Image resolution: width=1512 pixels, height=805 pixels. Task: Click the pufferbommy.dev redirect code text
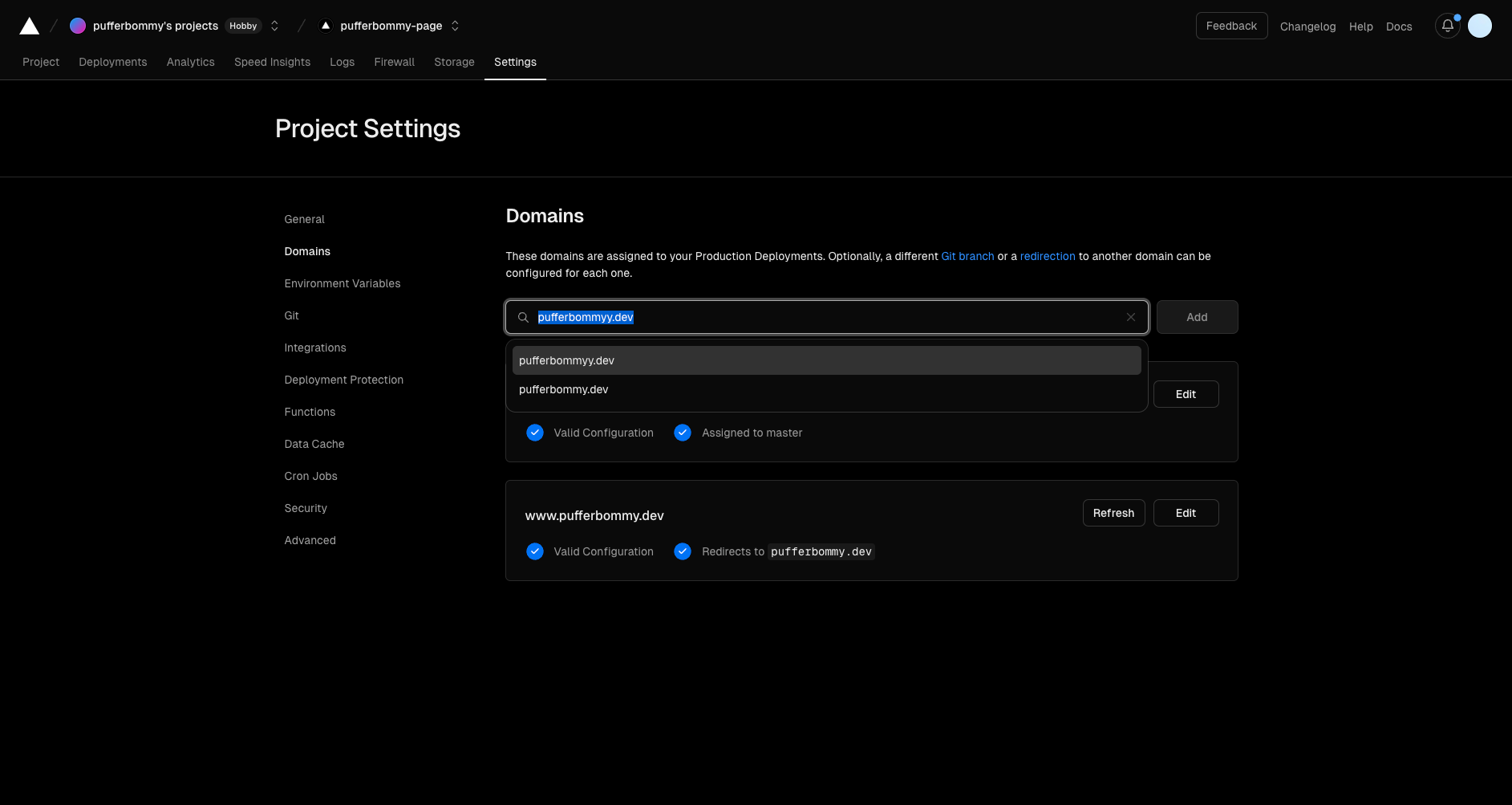coord(821,551)
